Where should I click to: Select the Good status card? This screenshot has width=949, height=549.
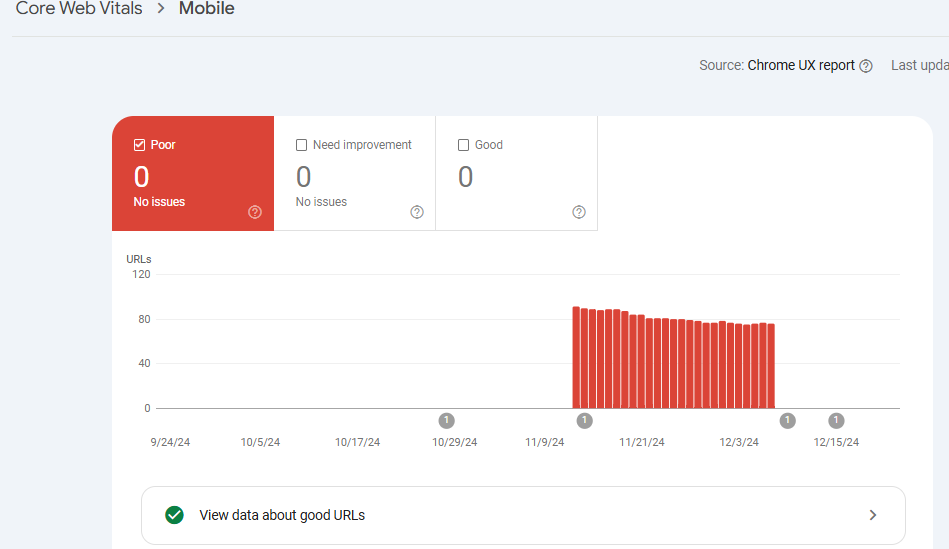click(517, 173)
